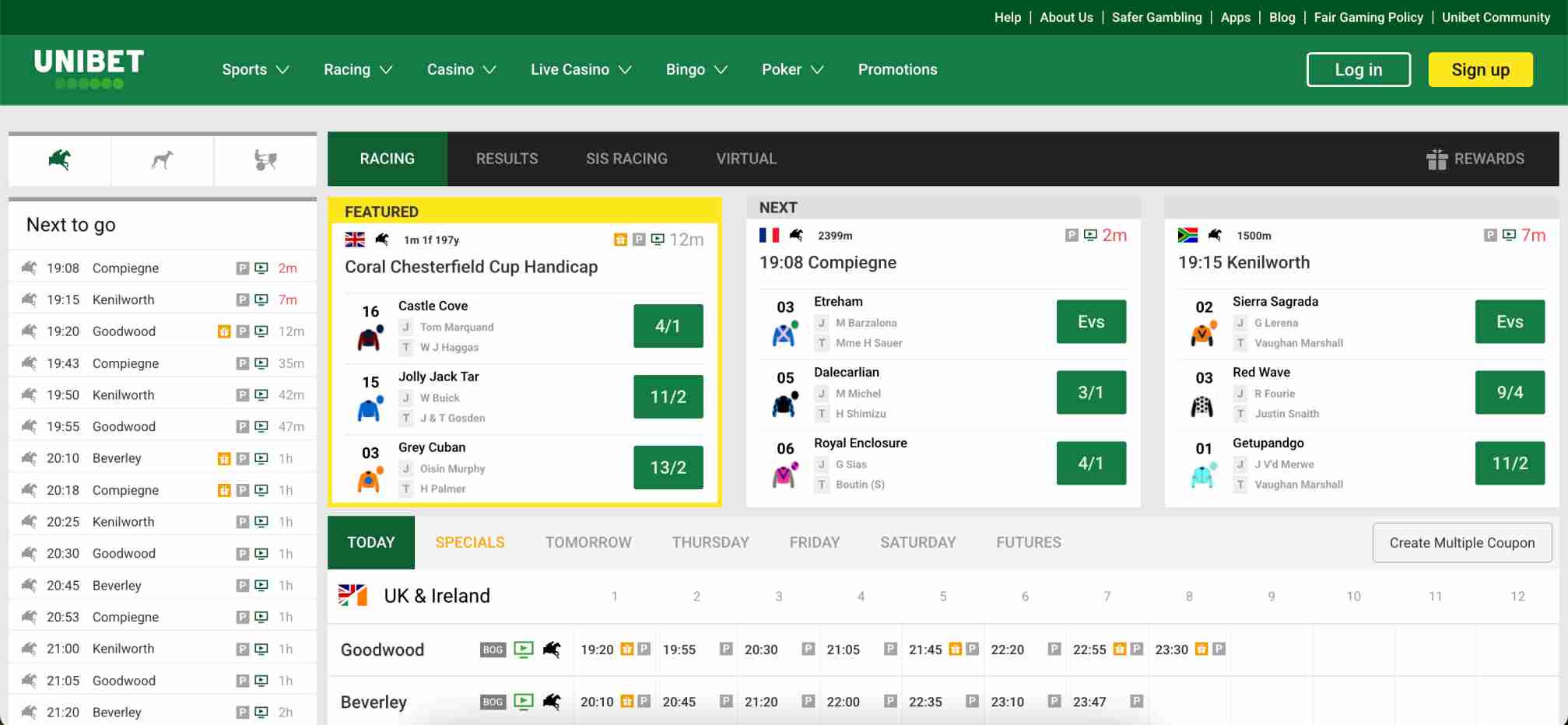1568x725 pixels.
Task: Click the Unibet logo
Action: 89,68
